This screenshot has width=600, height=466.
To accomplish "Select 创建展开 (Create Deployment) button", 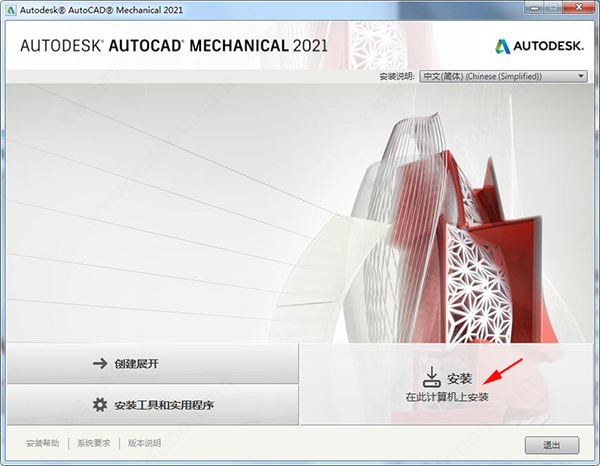I will pyautogui.click(x=153, y=363).
